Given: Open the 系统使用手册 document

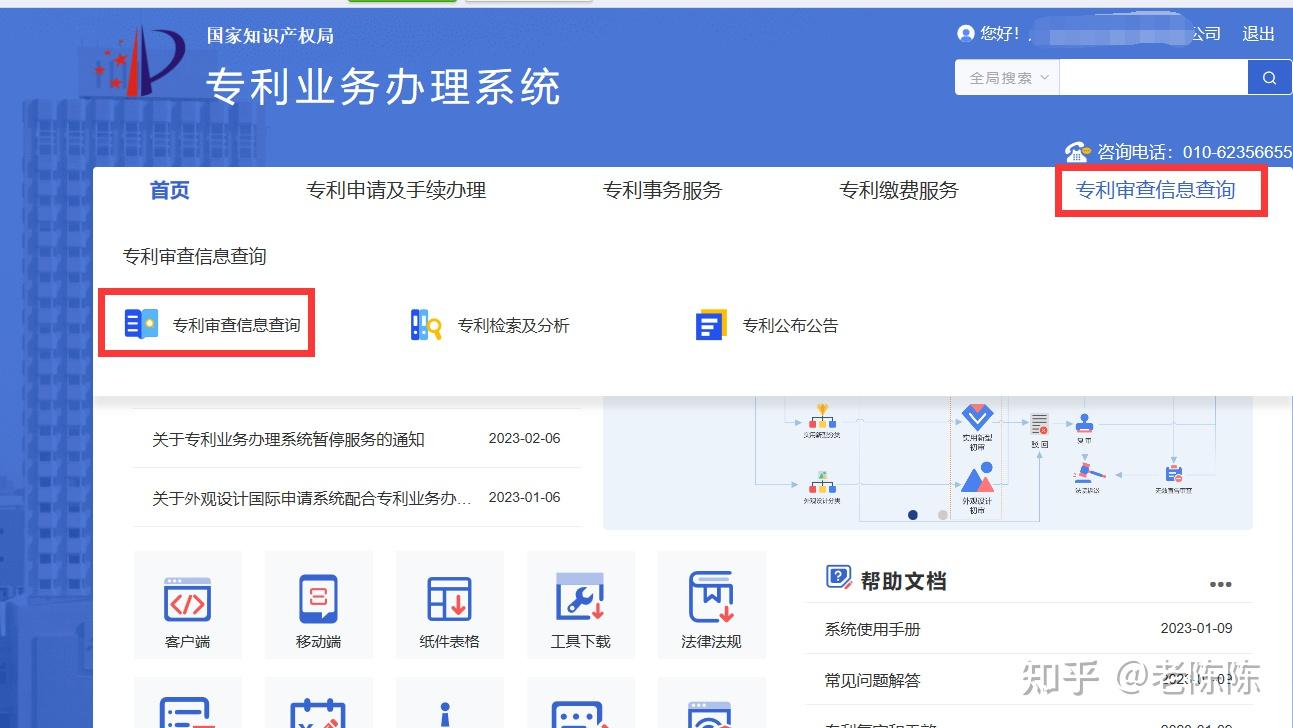Looking at the screenshot, I should [872, 629].
